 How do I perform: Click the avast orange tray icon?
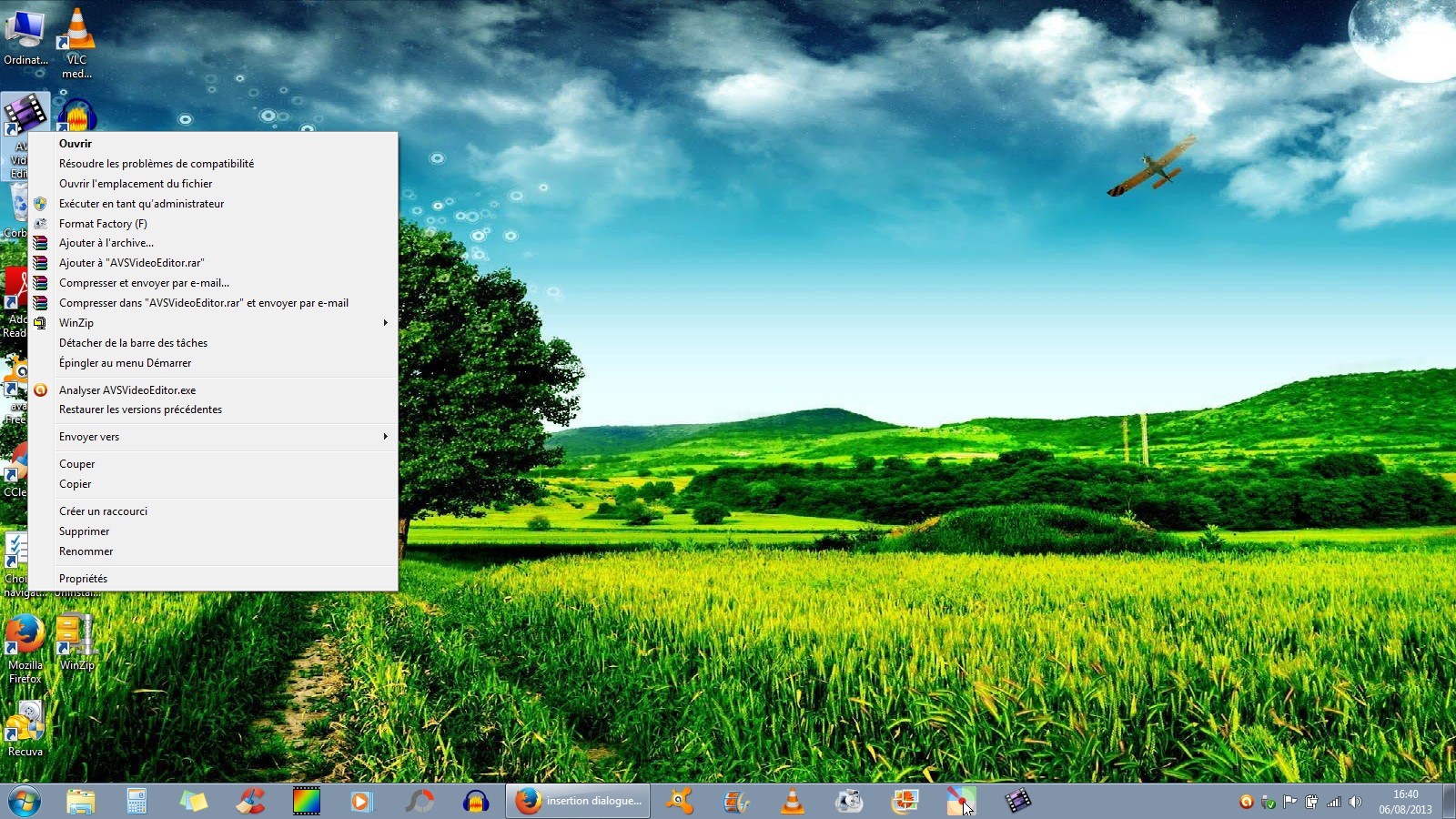pos(1246,802)
